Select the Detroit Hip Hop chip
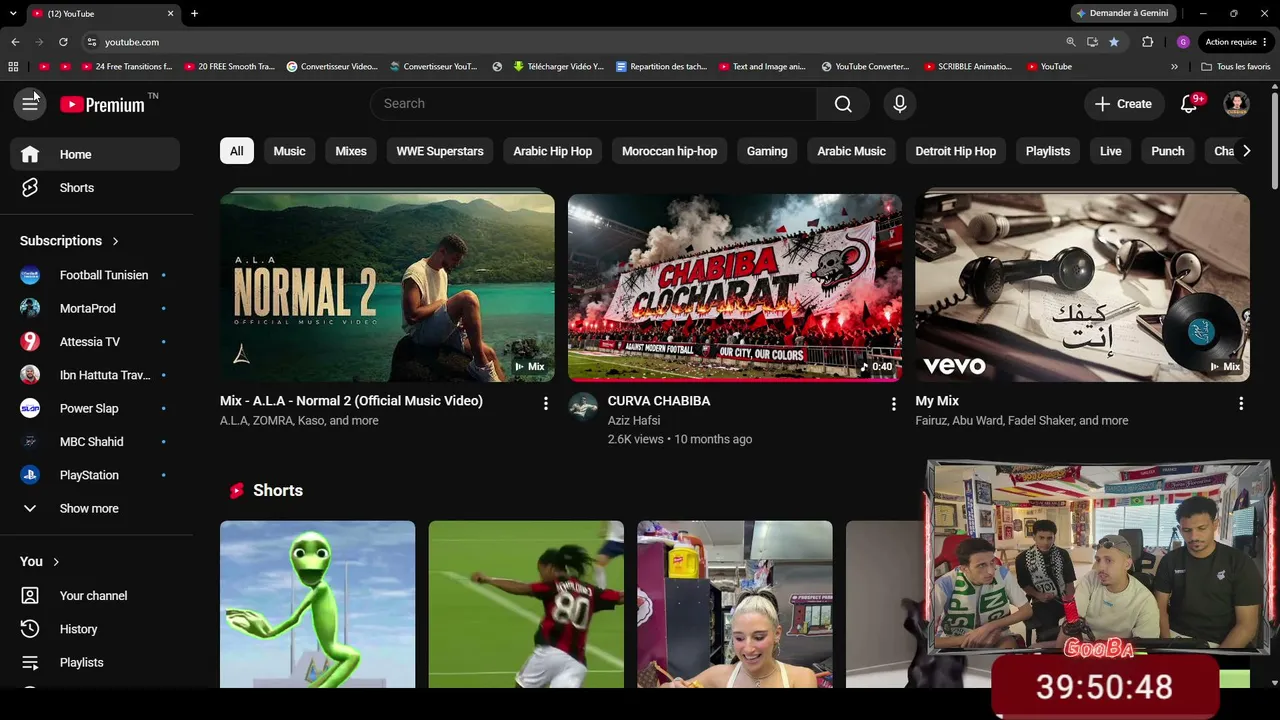Viewport: 1280px width, 720px height. point(956,151)
